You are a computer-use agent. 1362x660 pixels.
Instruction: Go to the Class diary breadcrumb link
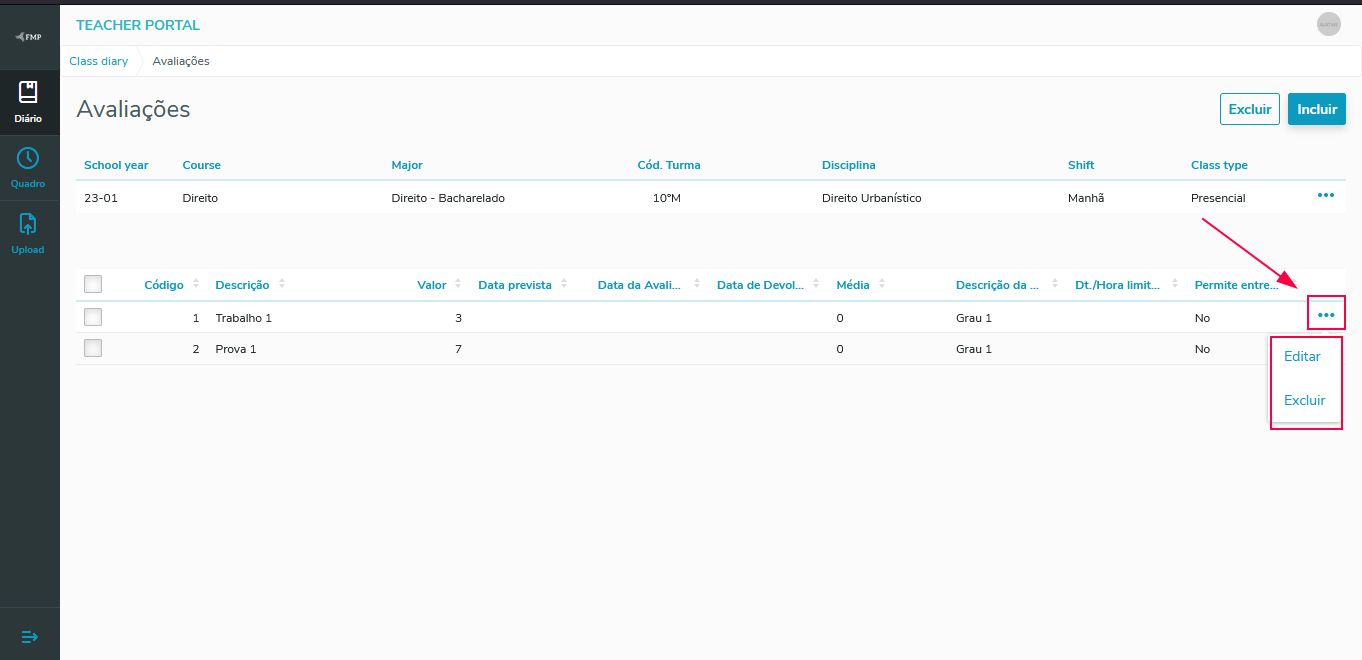(x=99, y=61)
